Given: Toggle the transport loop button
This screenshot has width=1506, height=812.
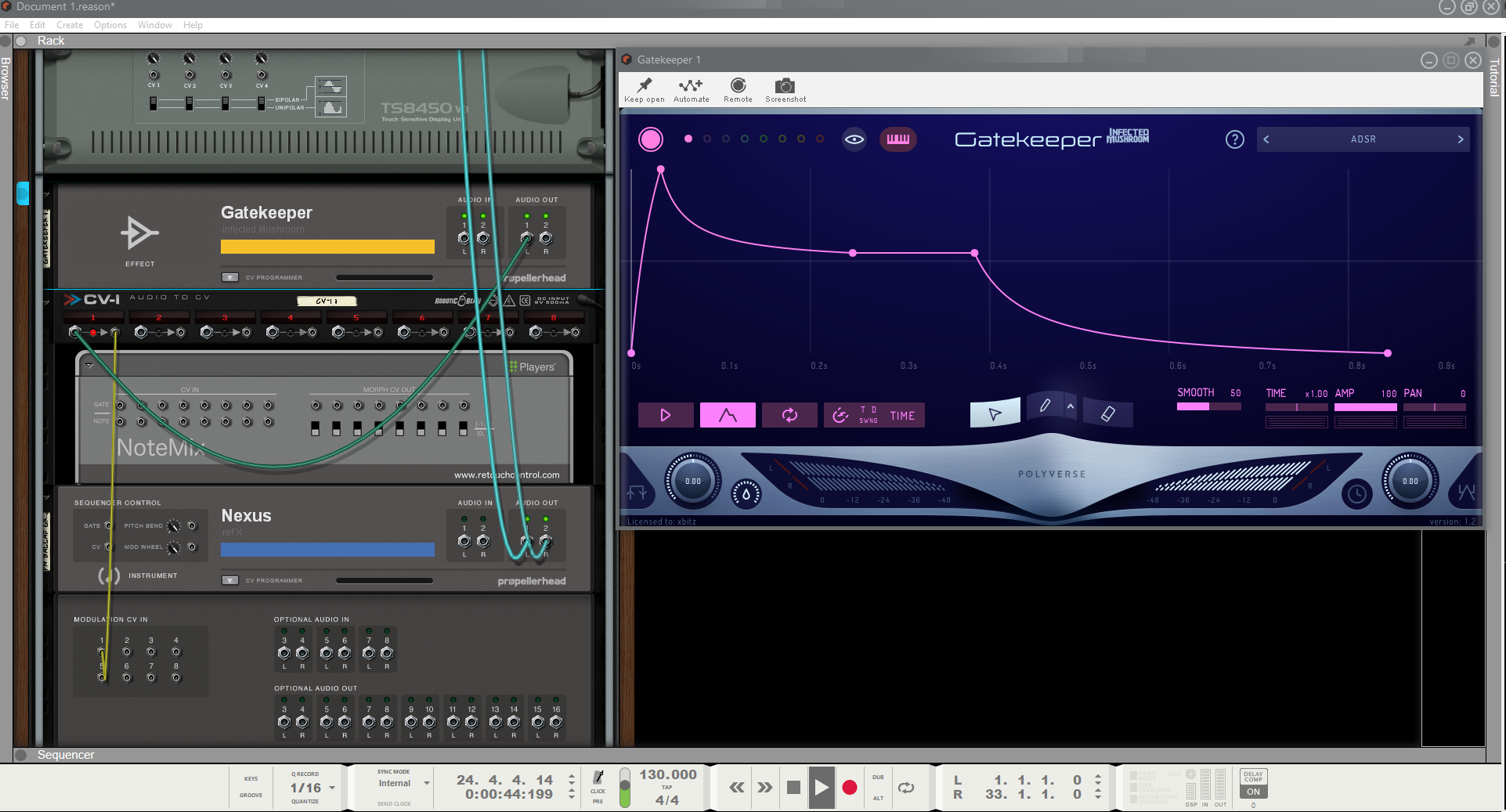Looking at the screenshot, I should tap(906, 788).
